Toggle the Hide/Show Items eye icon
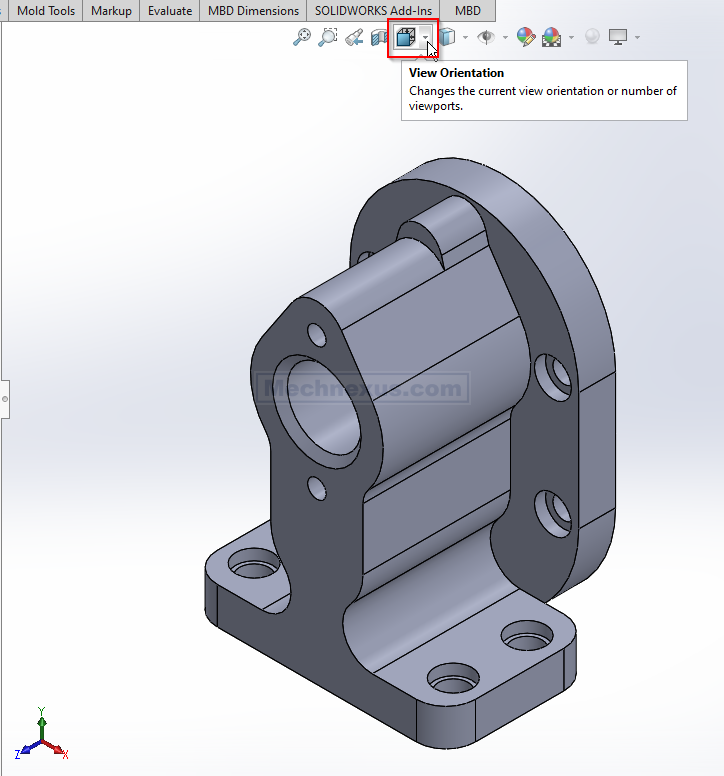Screen dimensions: 724x776 point(487,38)
